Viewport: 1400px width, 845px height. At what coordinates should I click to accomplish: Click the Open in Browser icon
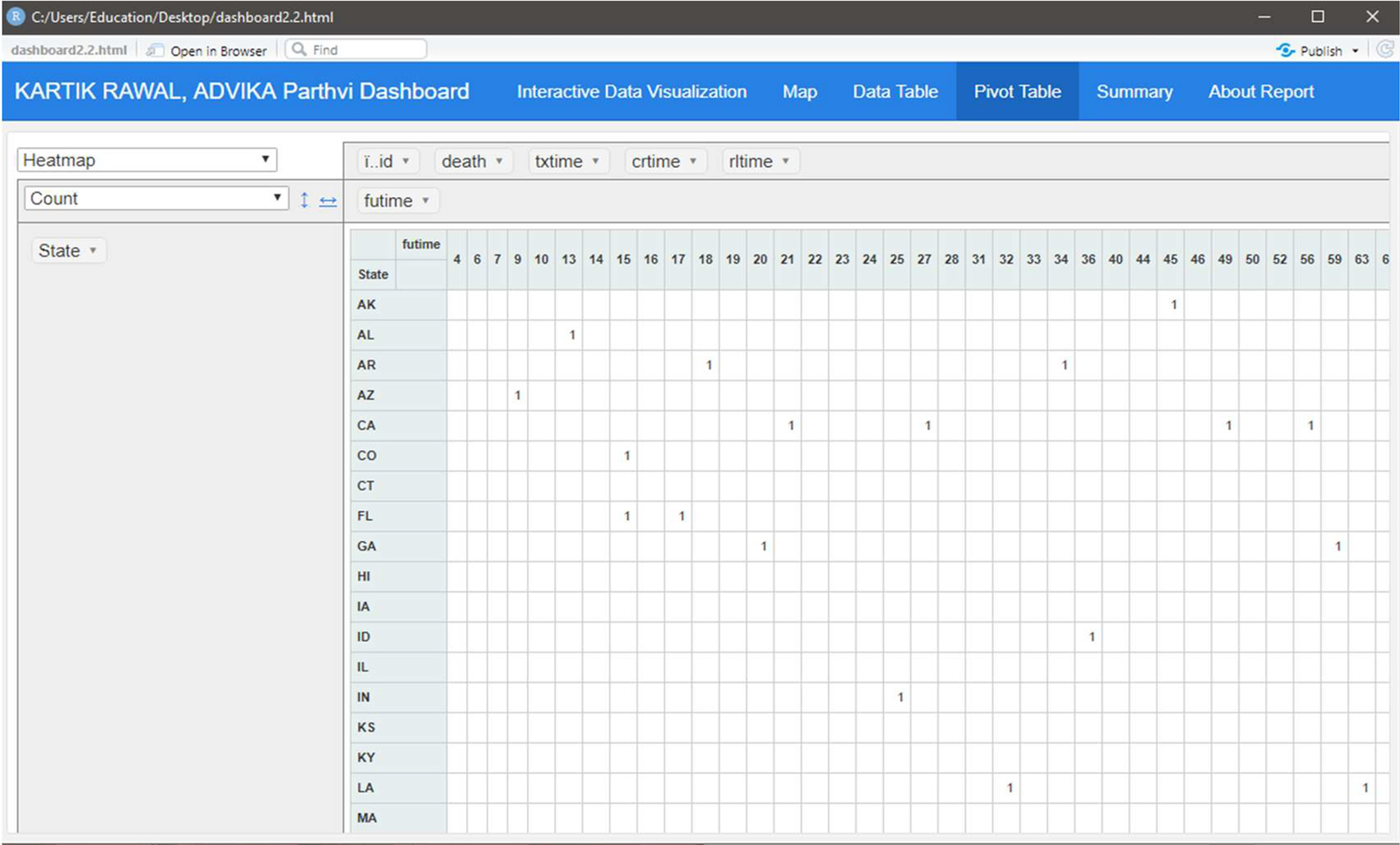pos(155,50)
